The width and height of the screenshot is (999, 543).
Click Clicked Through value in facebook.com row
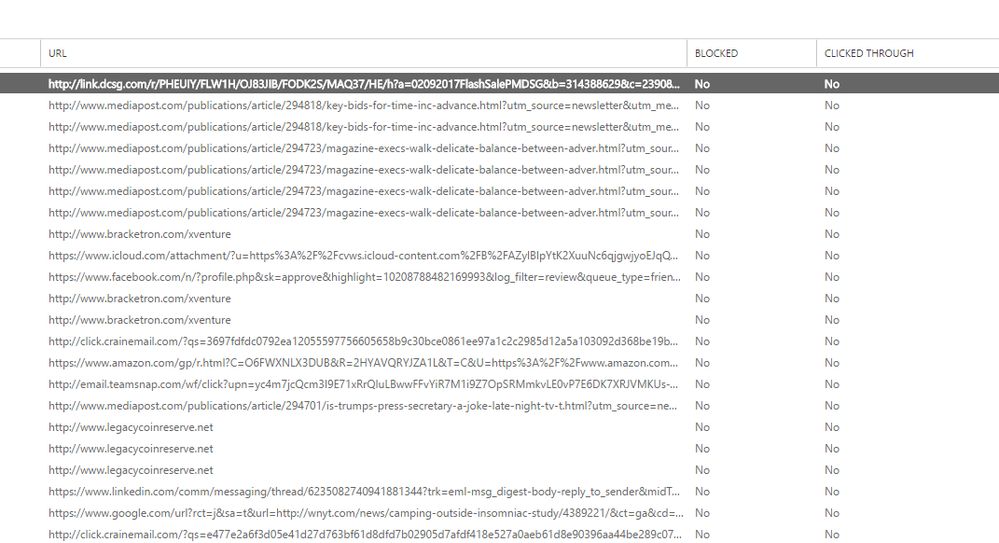pos(831,277)
